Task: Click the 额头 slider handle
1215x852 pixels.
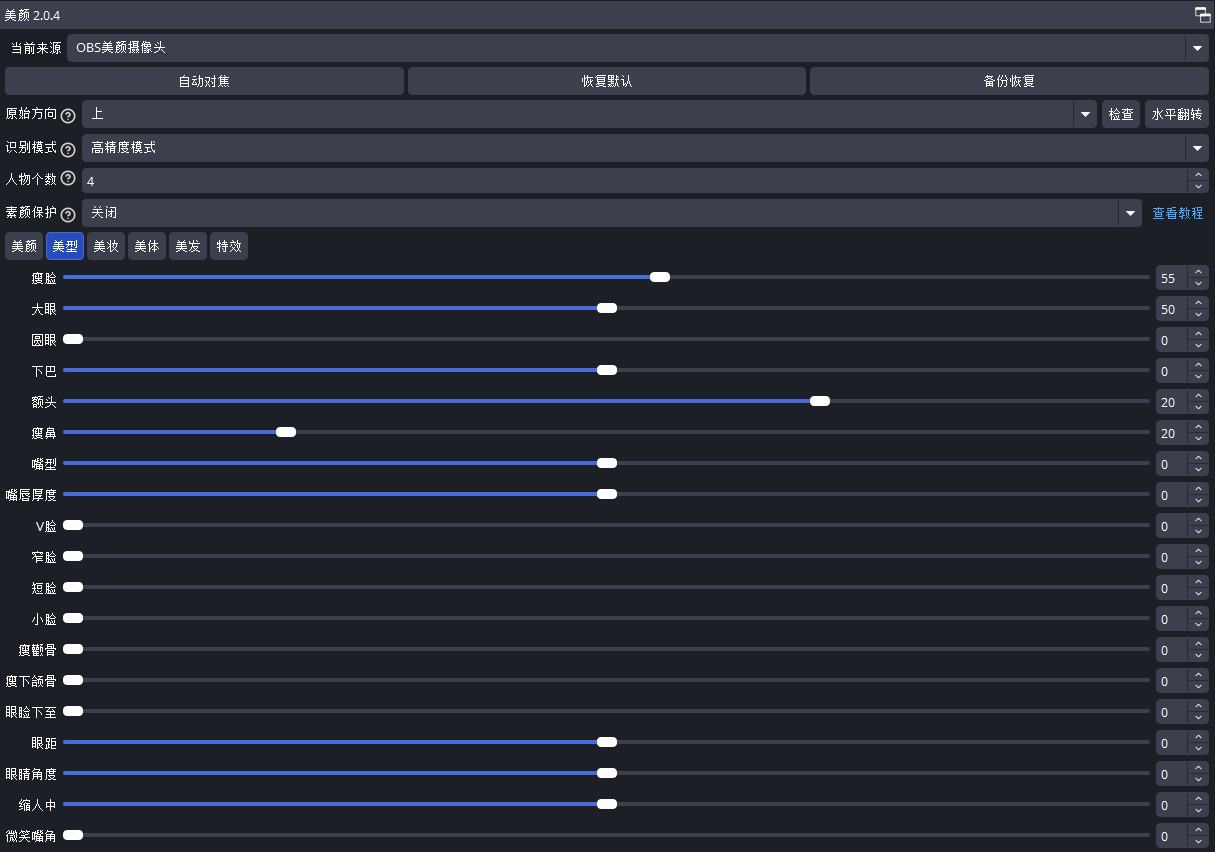Action: click(x=820, y=401)
